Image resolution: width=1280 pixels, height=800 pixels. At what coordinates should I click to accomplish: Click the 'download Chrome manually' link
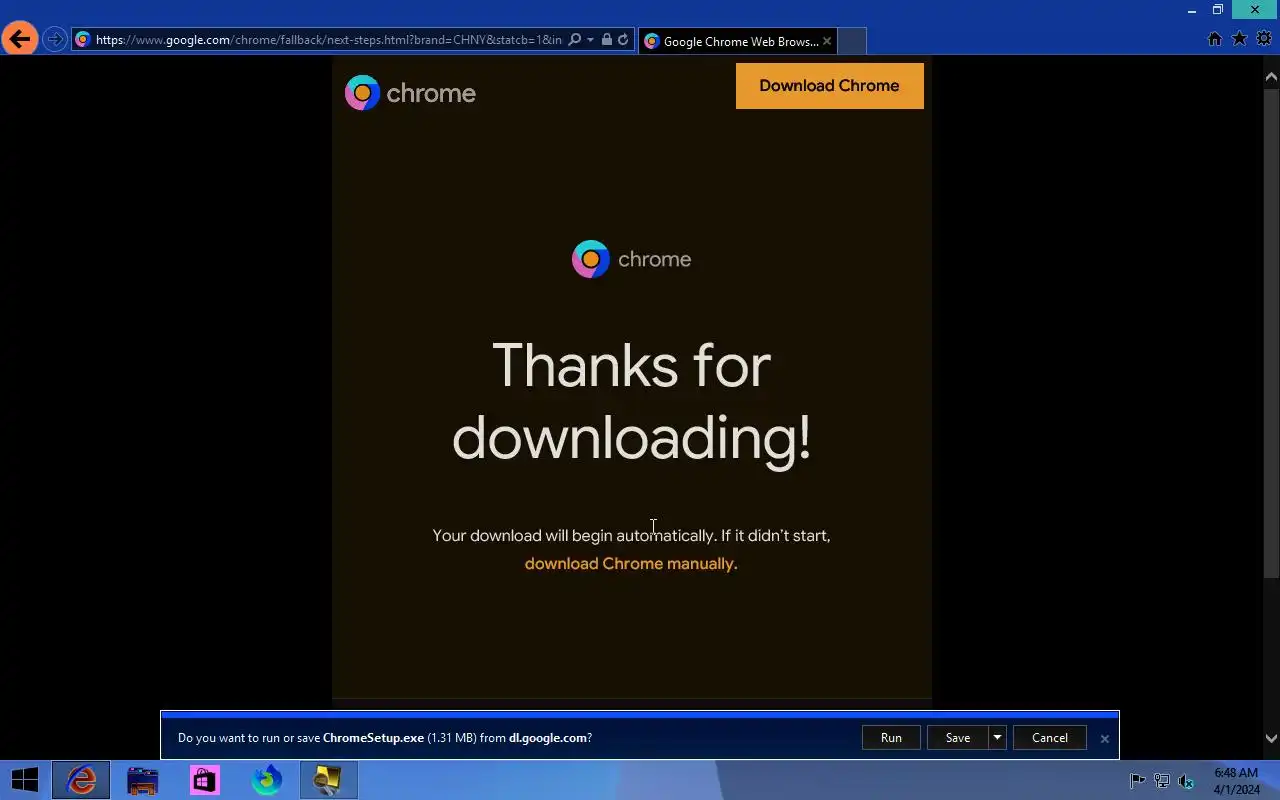630,563
